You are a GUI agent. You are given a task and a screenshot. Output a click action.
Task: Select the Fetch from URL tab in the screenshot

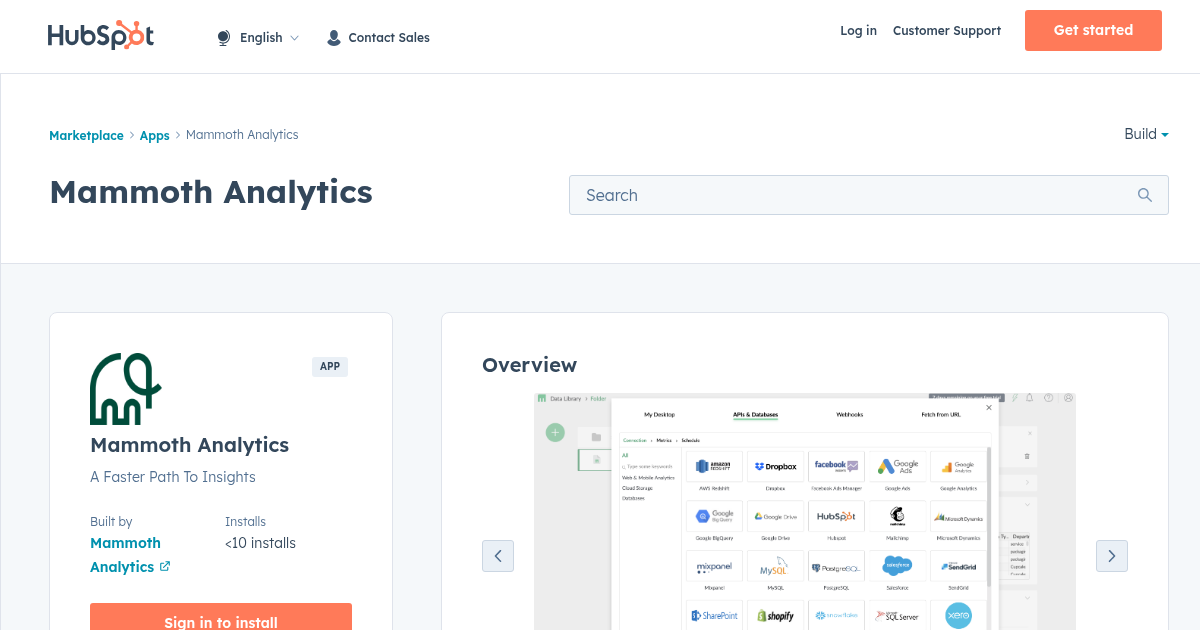(941, 414)
